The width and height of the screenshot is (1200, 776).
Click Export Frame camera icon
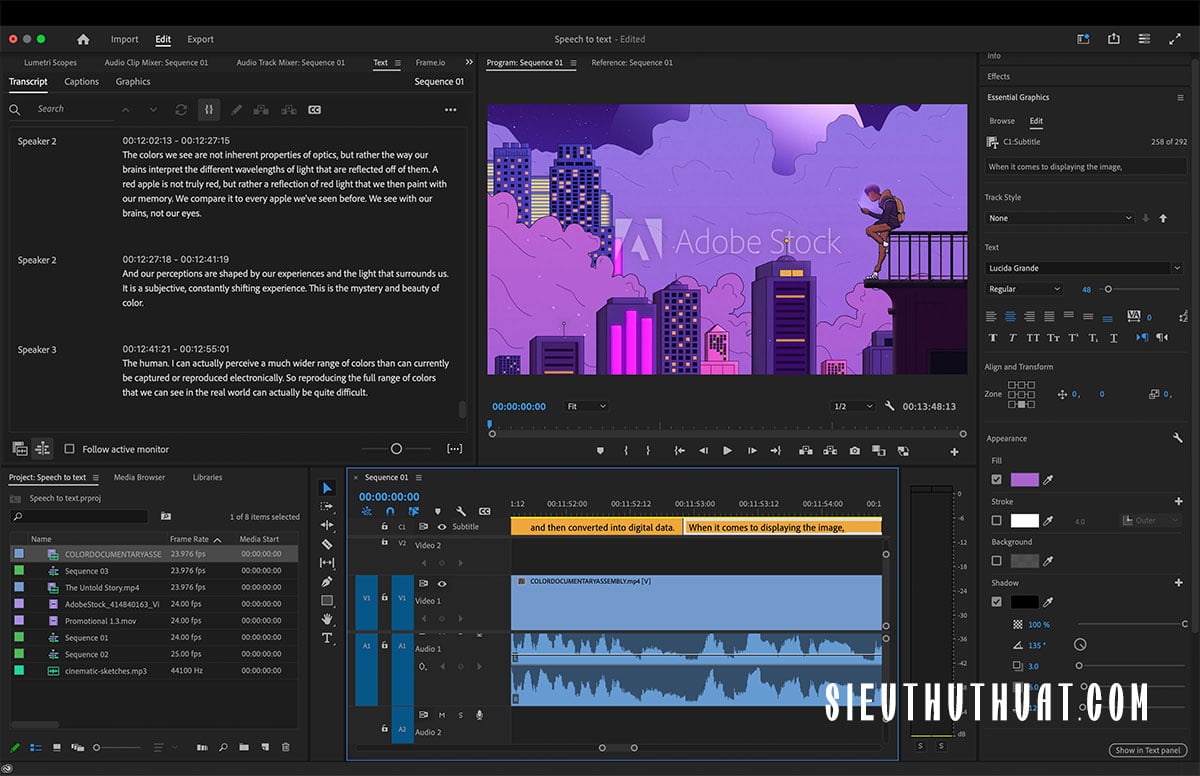855,451
